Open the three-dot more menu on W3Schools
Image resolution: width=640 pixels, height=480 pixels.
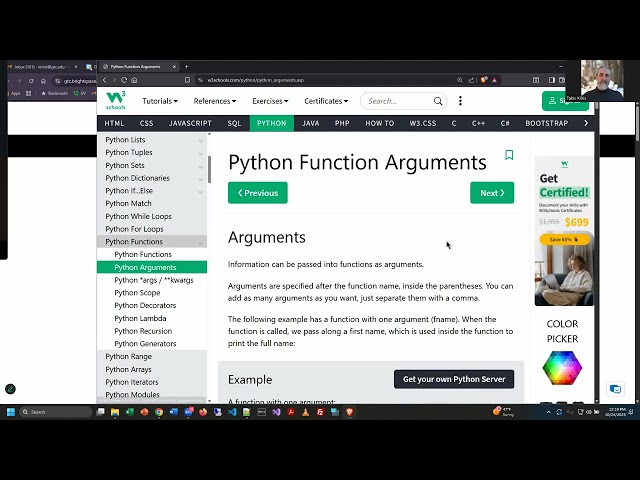pyautogui.click(x=460, y=101)
